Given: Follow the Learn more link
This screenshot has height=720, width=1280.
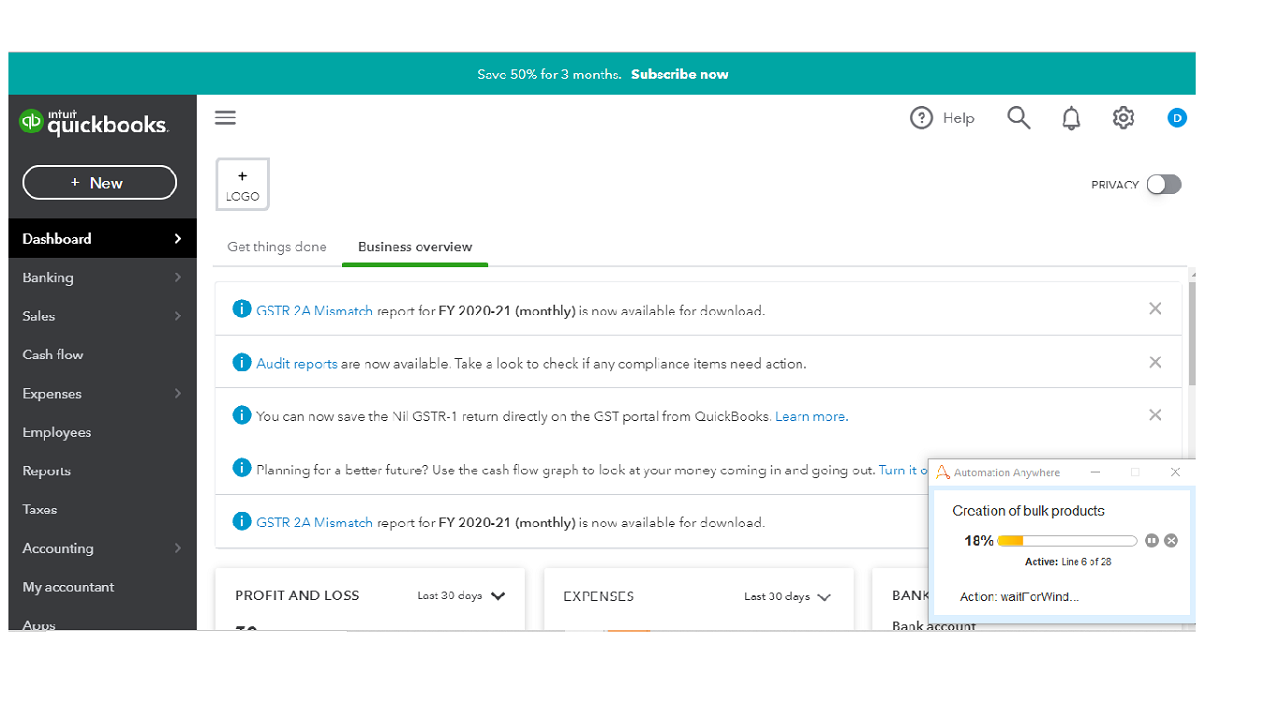Looking at the screenshot, I should coord(810,417).
